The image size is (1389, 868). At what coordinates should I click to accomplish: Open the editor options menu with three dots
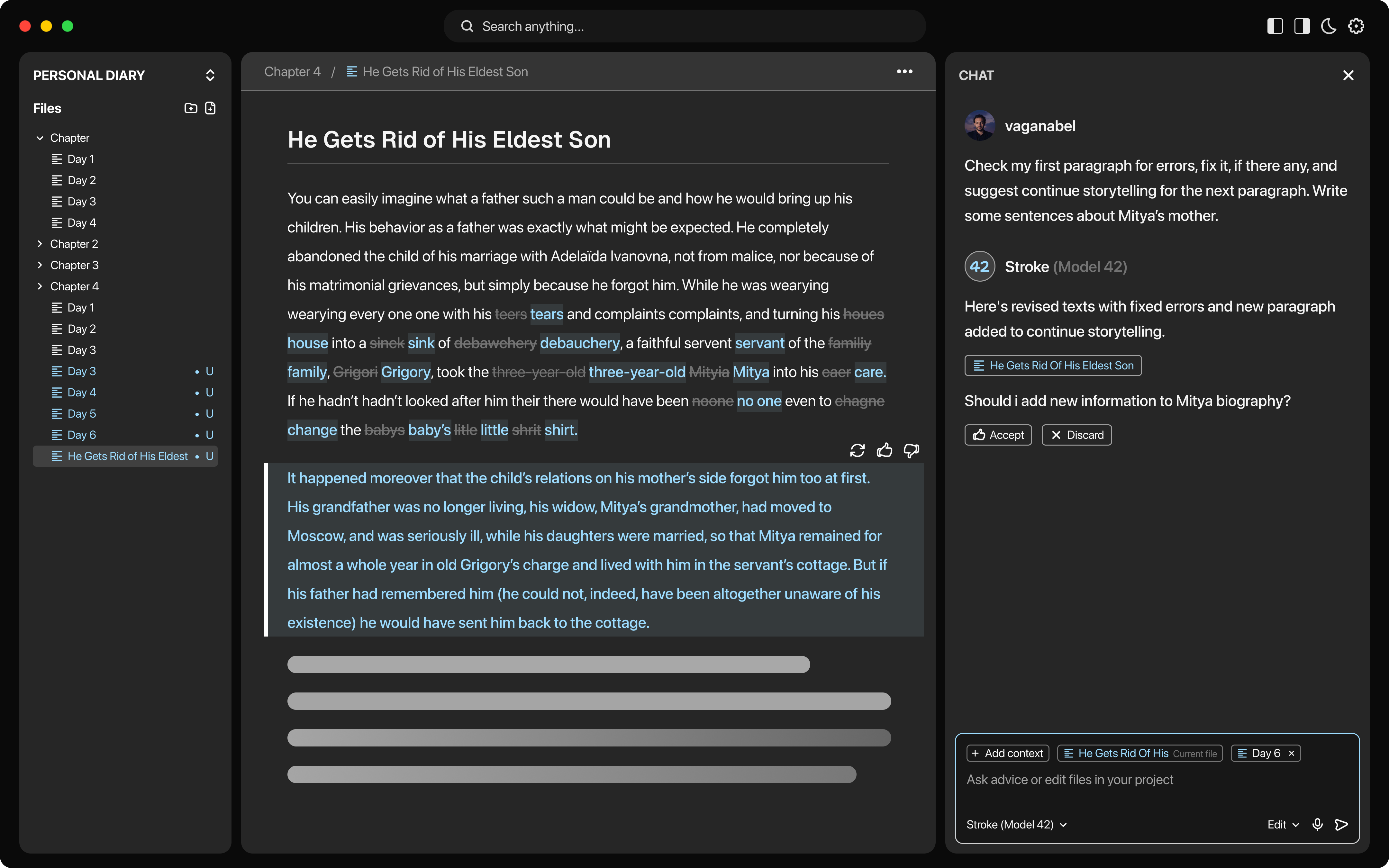pyautogui.click(x=904, y=71)
